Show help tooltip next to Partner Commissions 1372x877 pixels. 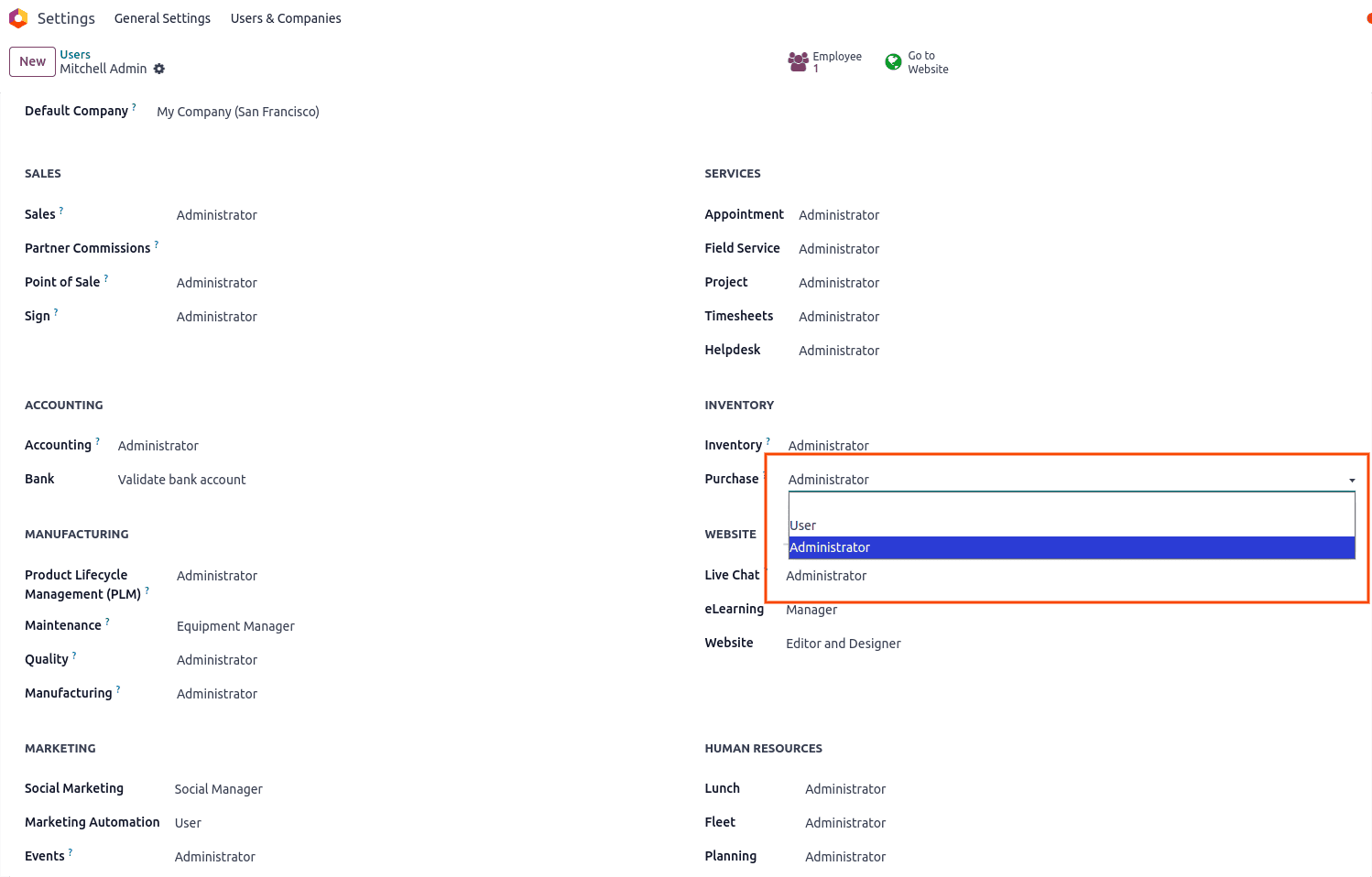point(157,244)
